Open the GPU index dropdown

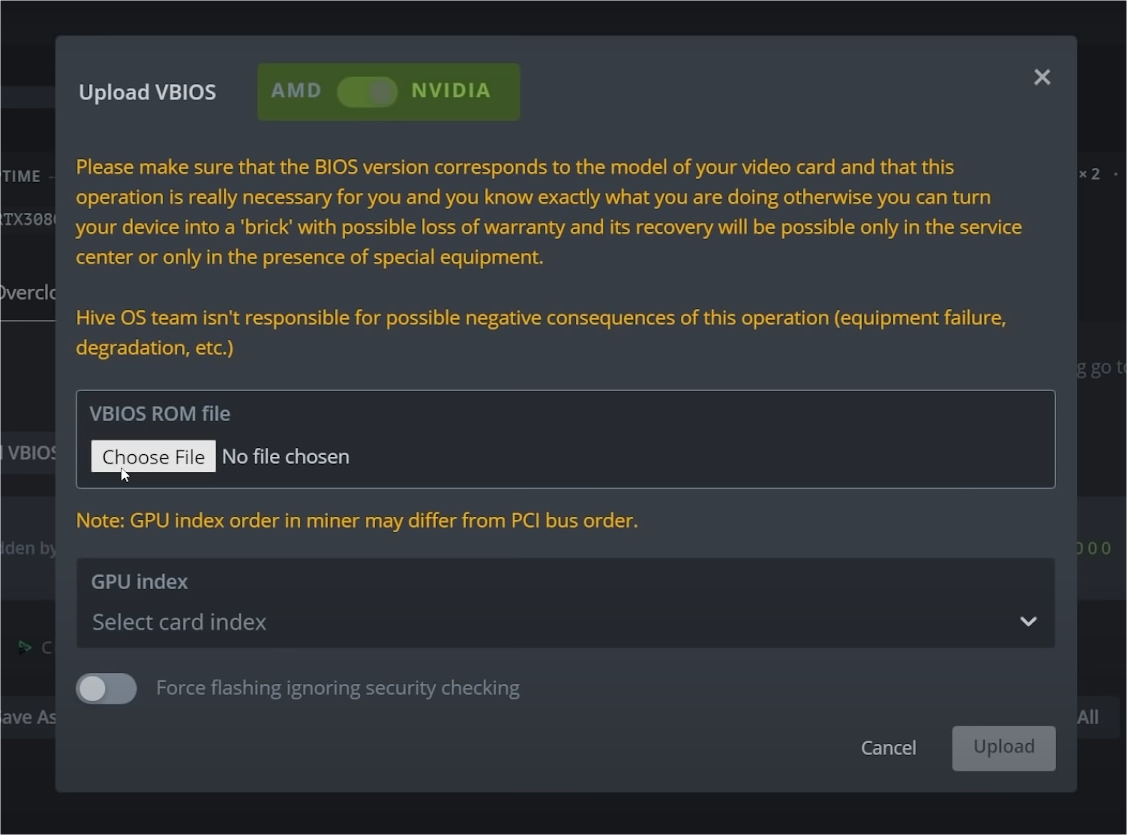coord(565,603)
